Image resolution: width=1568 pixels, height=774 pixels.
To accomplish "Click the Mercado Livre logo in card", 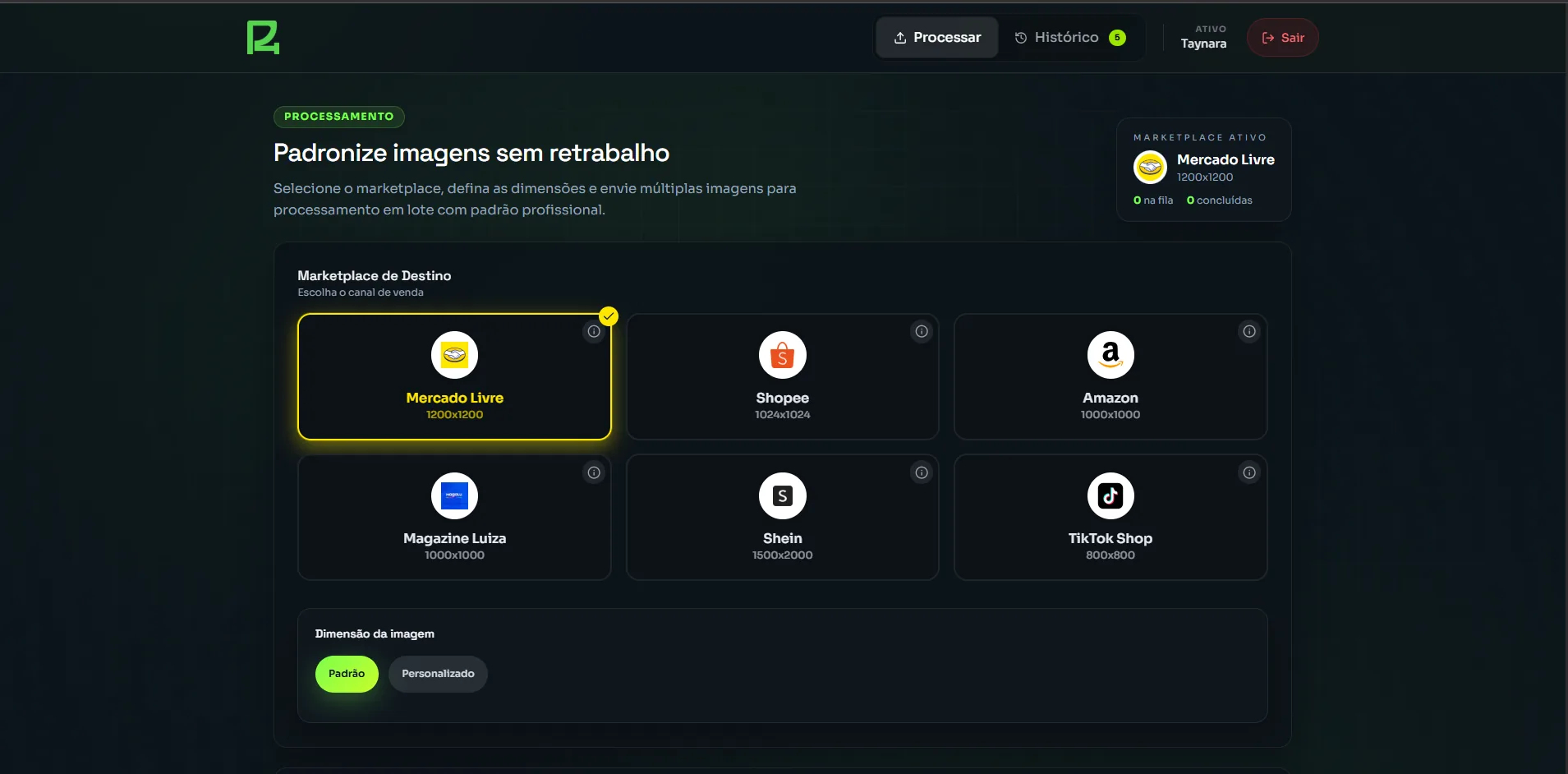I will [x=454, y=355].
